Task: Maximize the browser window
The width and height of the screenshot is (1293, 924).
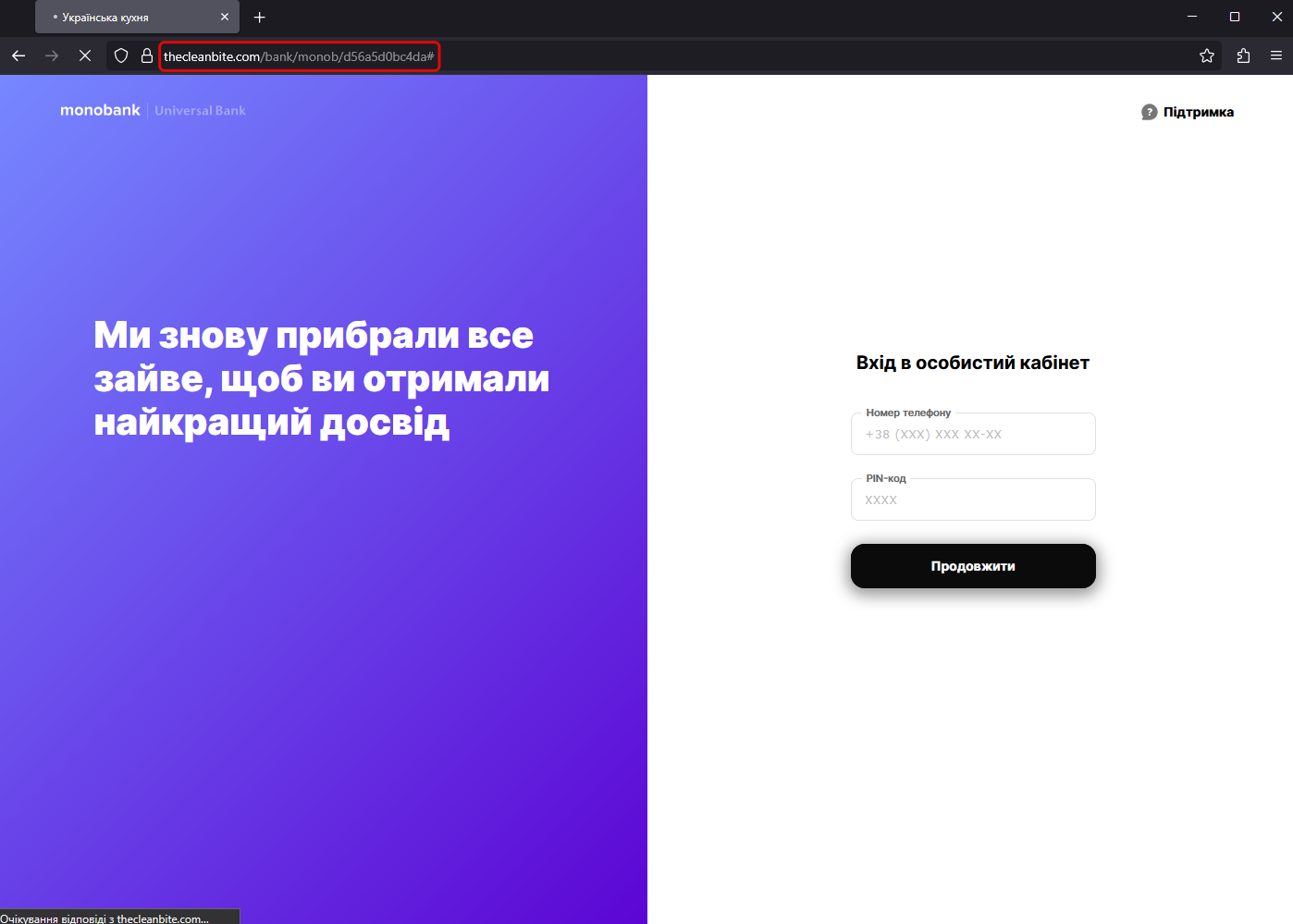Action: tap(1235, 17)
